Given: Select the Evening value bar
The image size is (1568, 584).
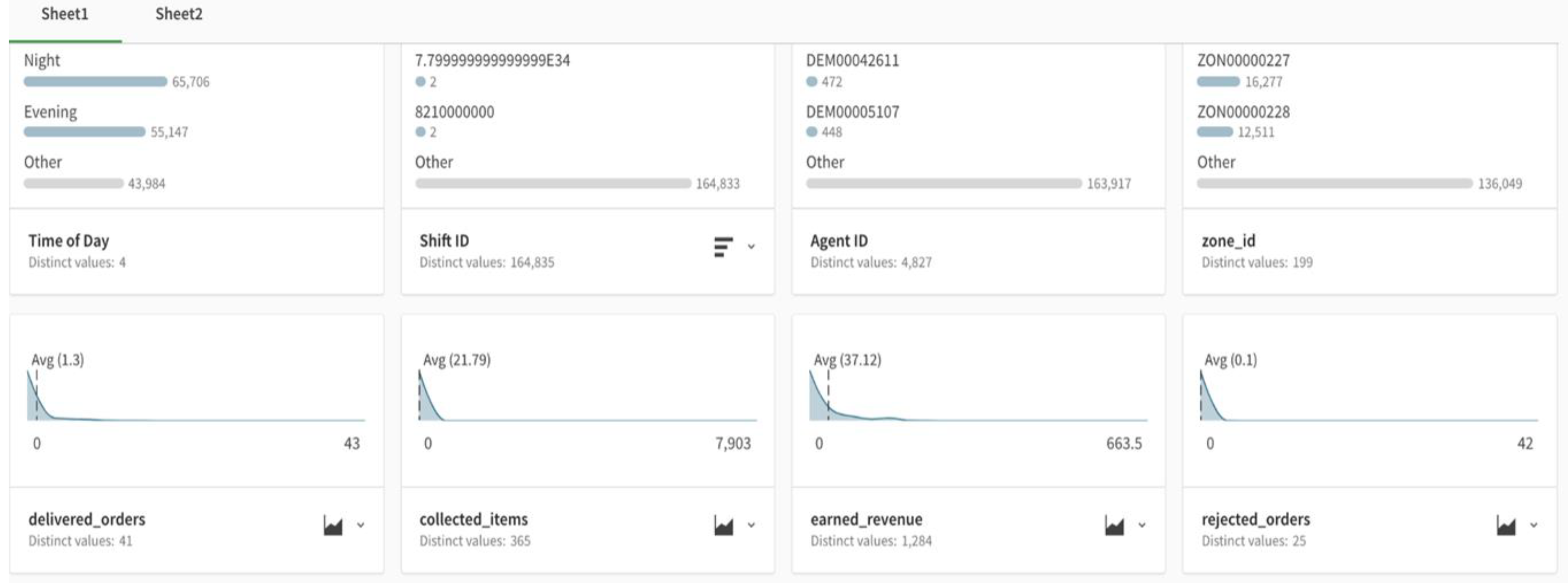Looking at the screenshot, I should [x=84, y=132].
